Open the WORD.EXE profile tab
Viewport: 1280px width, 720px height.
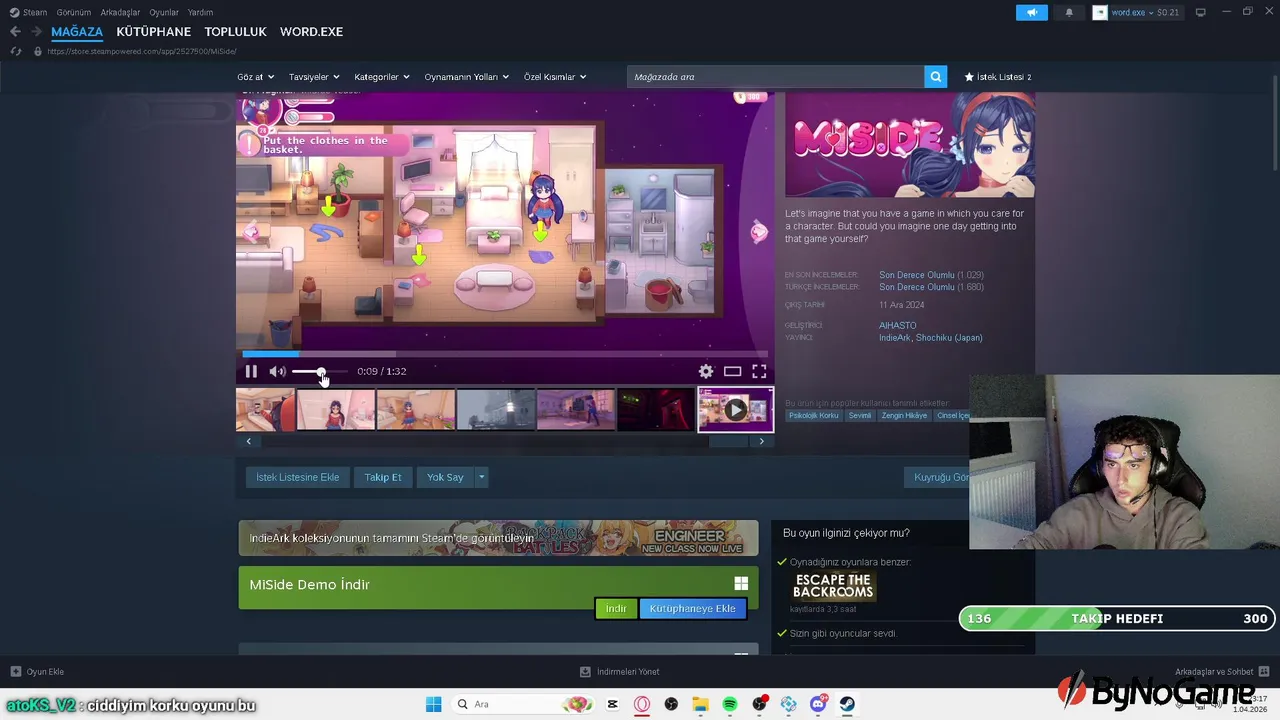pos(311,32)
